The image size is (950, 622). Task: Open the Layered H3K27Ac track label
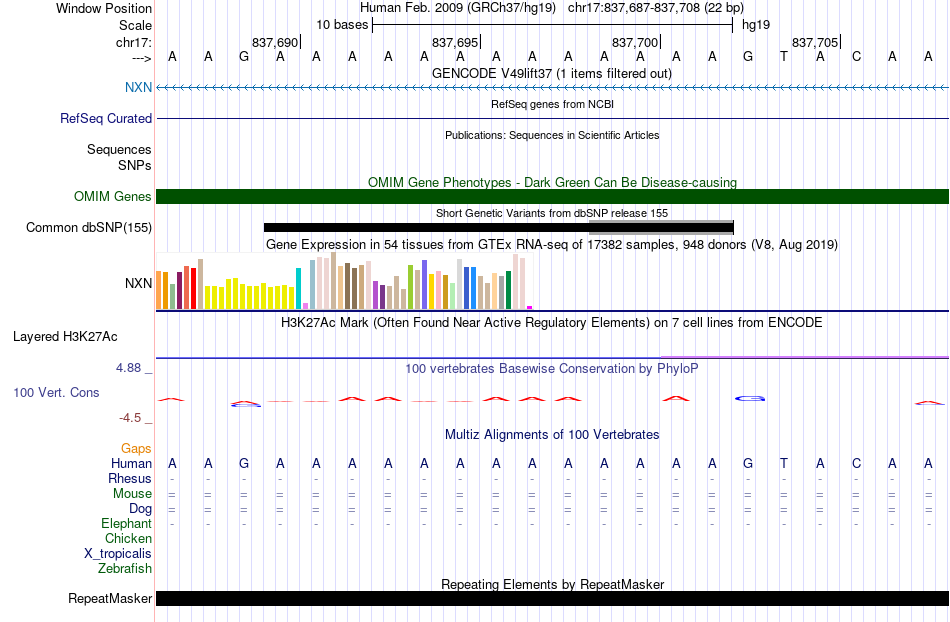[65, 336]
